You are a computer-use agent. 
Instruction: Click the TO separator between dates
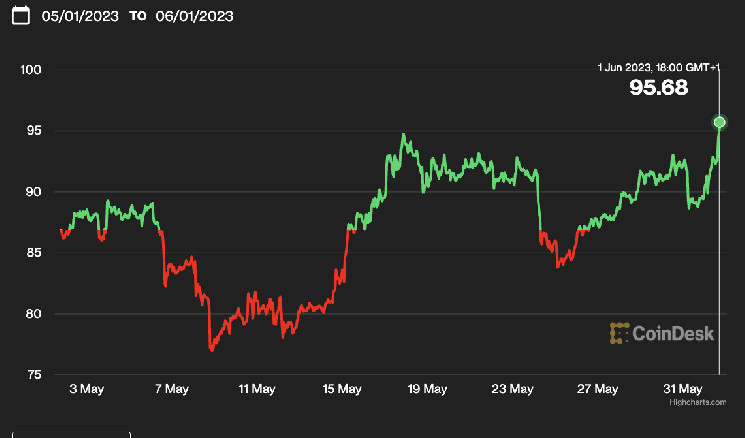(x=138, y=18)
